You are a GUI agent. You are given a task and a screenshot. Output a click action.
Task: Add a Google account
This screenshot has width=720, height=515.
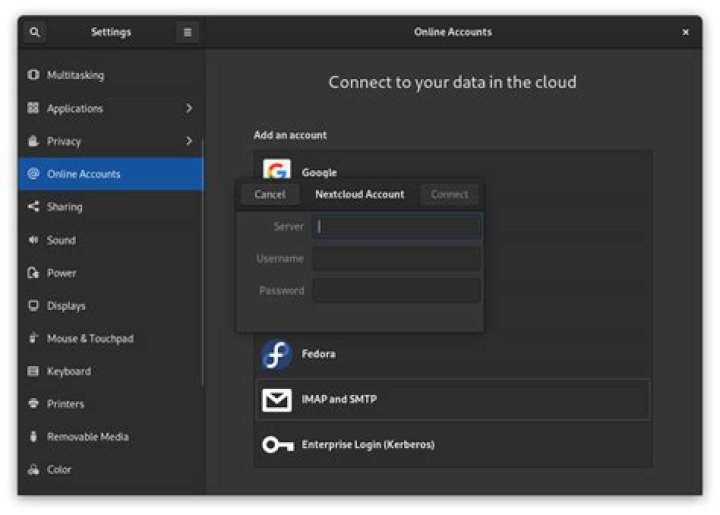tap(453, 165)
